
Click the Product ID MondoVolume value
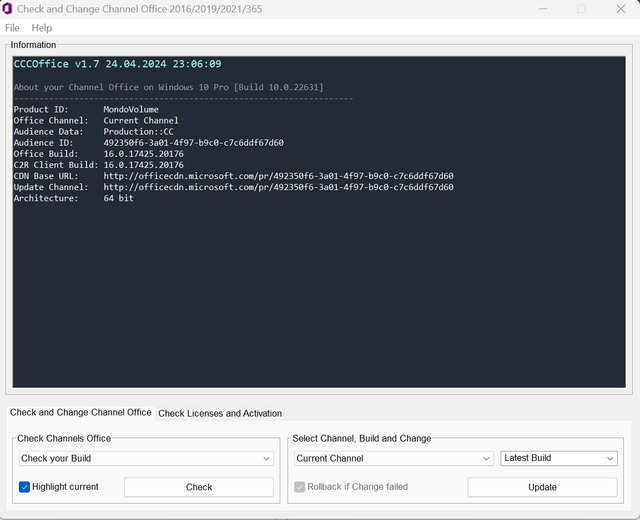(131, 109)
